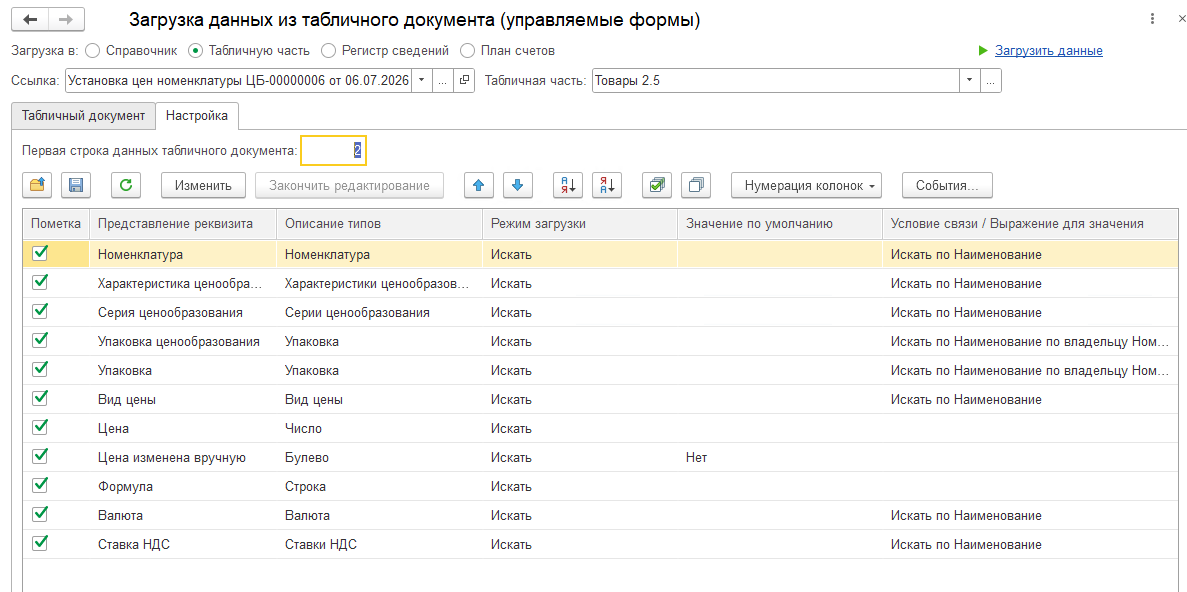Switch to the Настройка tab

point(197,116)
